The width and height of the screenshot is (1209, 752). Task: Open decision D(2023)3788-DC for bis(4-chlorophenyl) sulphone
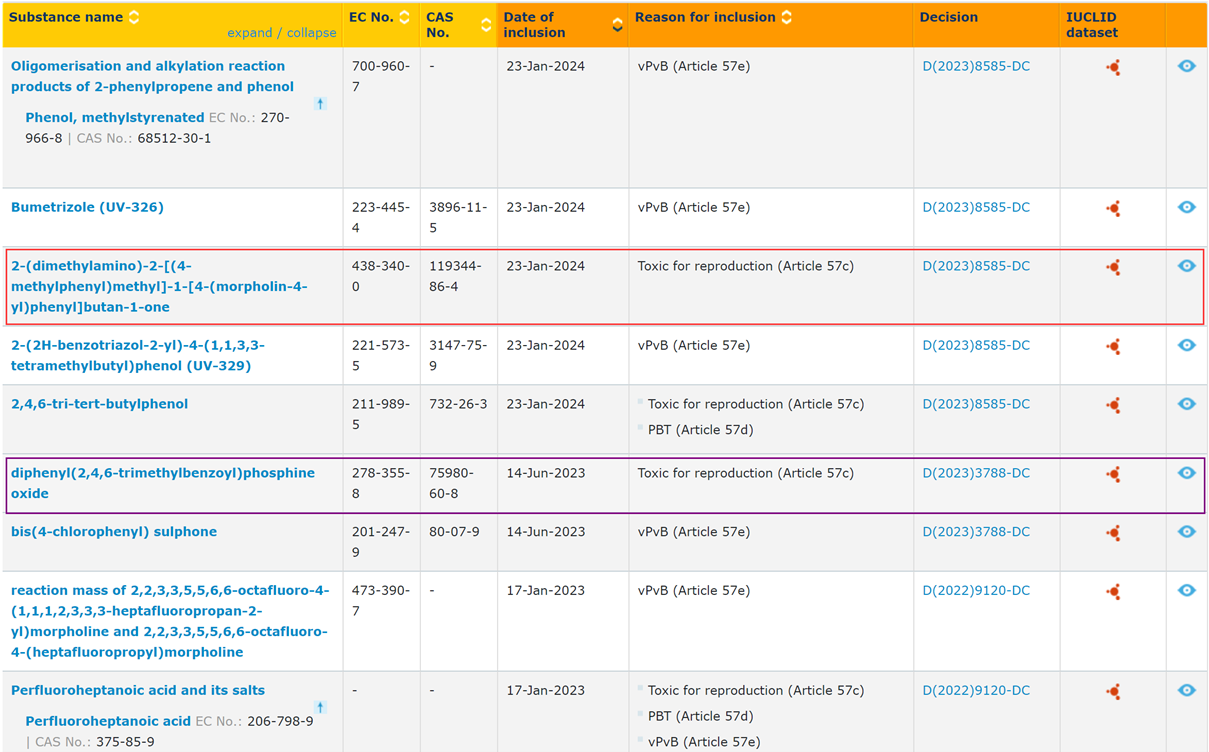[x=976, y=532]
